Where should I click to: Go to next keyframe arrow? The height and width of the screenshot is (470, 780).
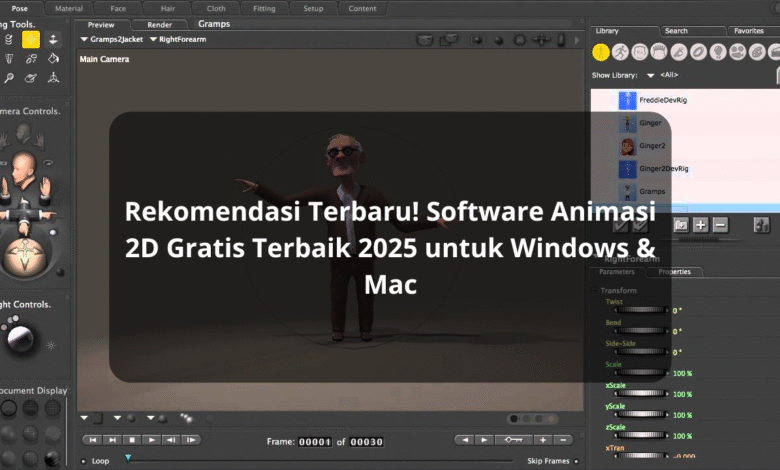click(x=484, y=440)
